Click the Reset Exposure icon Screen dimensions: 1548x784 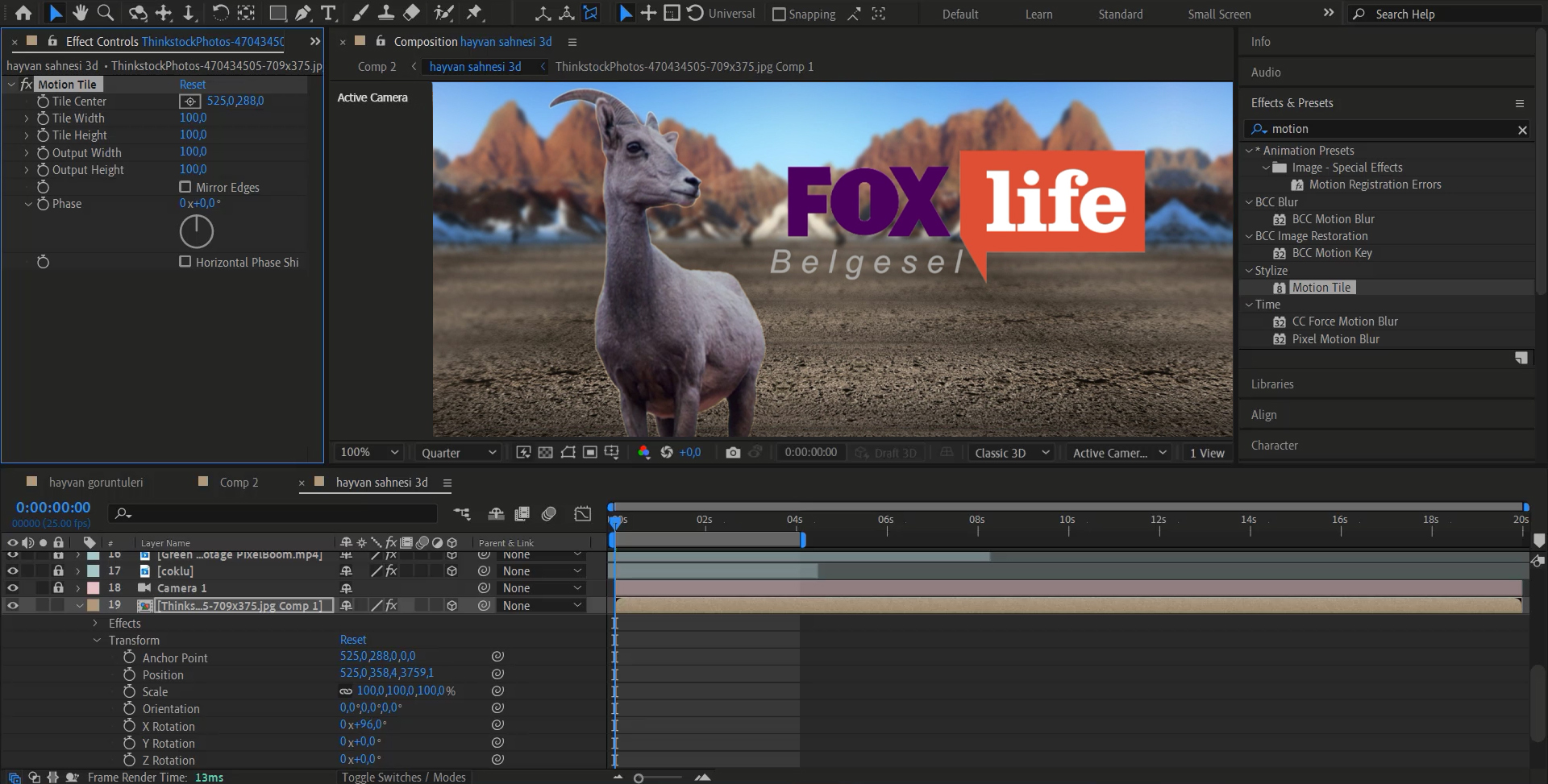[x=667, y=453]
